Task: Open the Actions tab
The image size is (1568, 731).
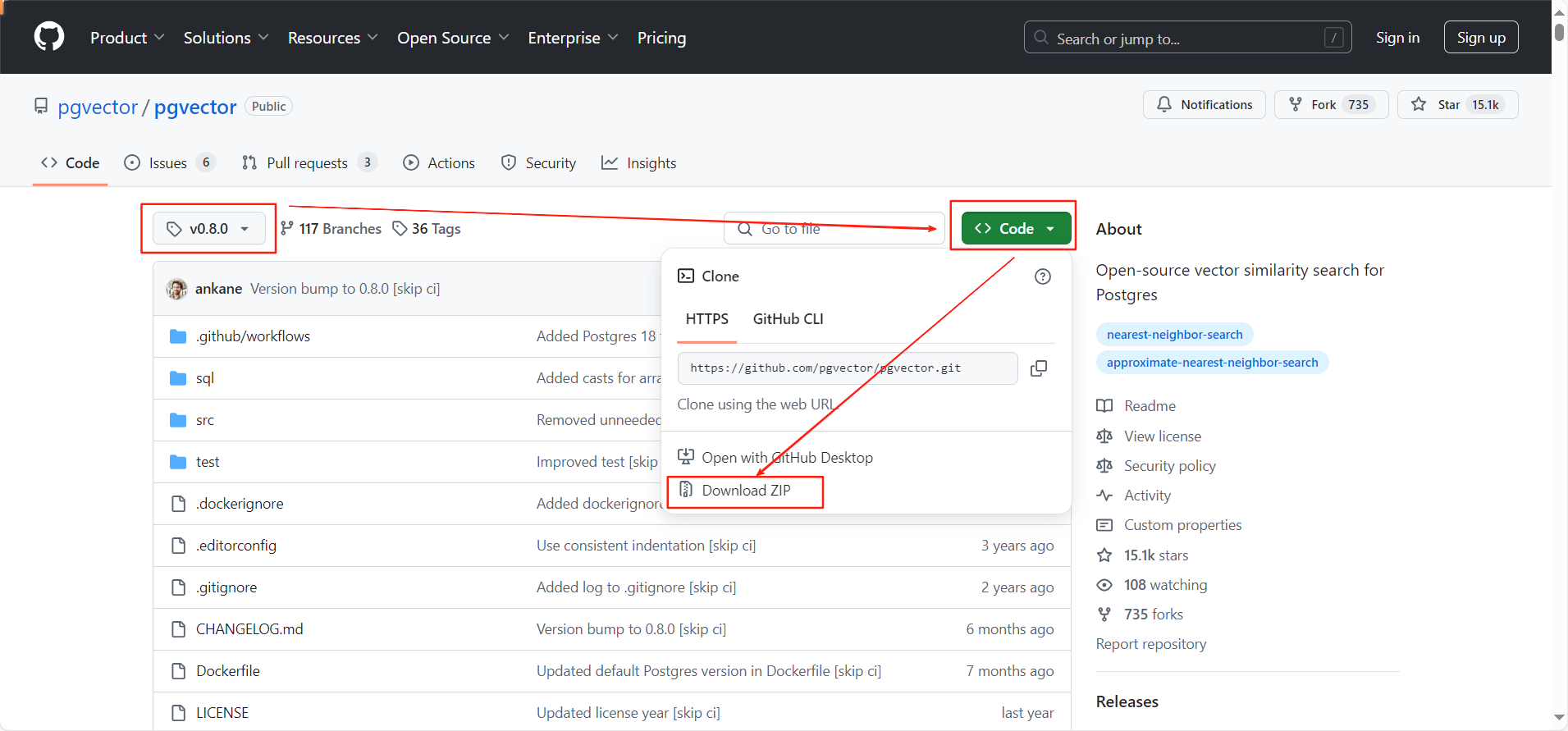Action: pyautogui.click(x=439, y=163)
